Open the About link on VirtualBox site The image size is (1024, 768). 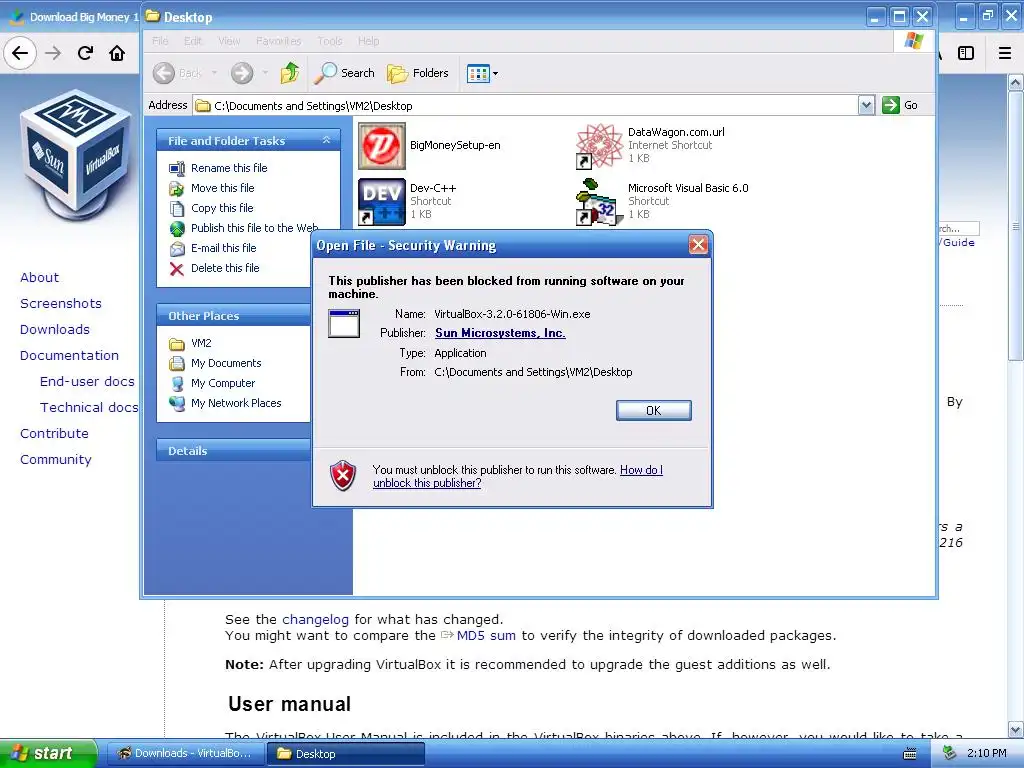coord(39,278)
